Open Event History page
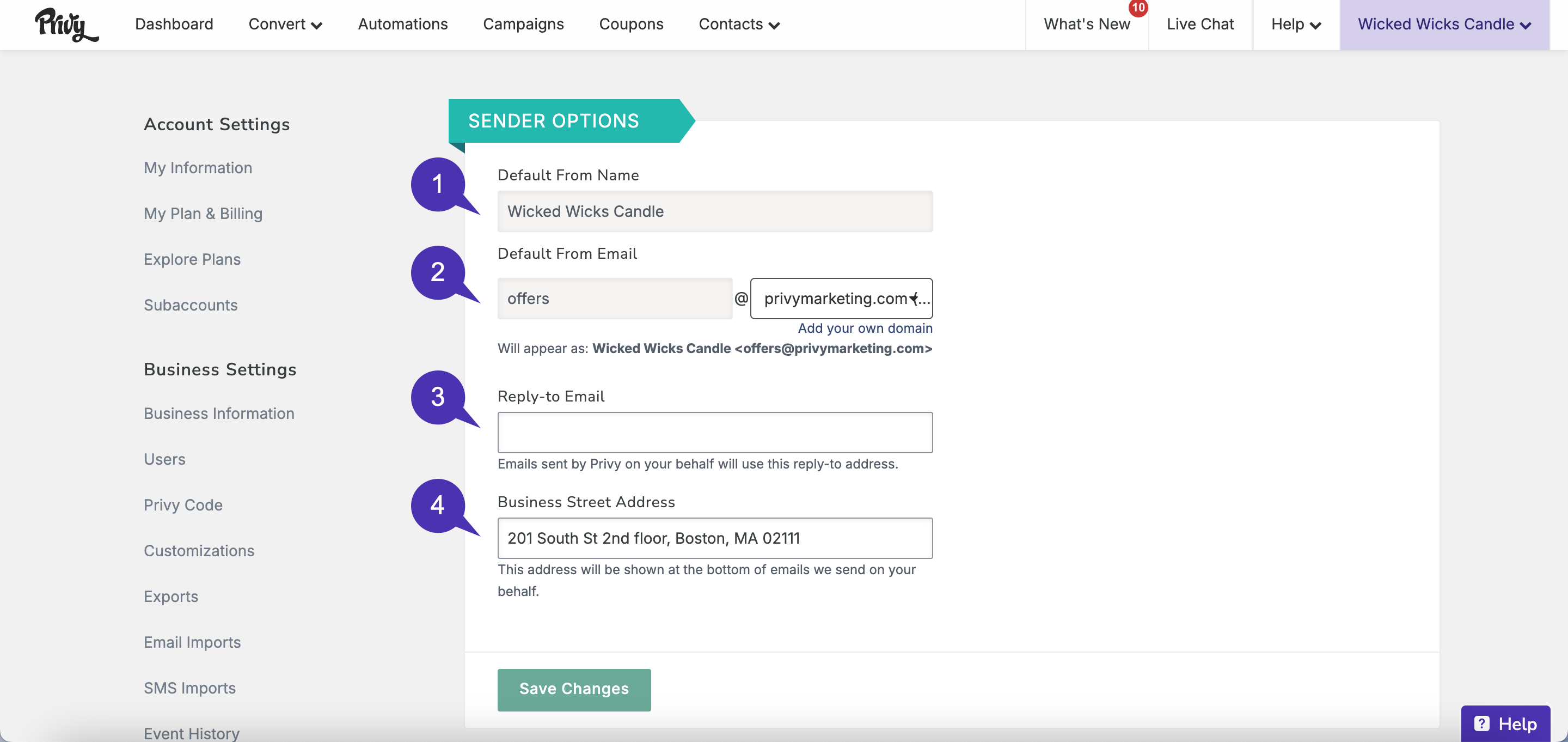This screenshot has height=742, width=1568. click(x=191, y=733)
